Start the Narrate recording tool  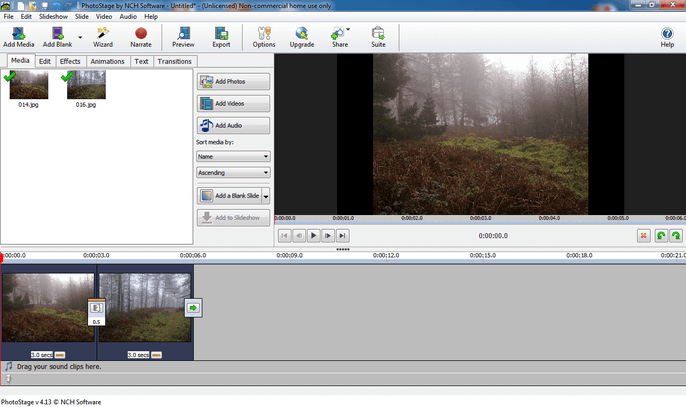pyautogui.click(x=141, y=37)
